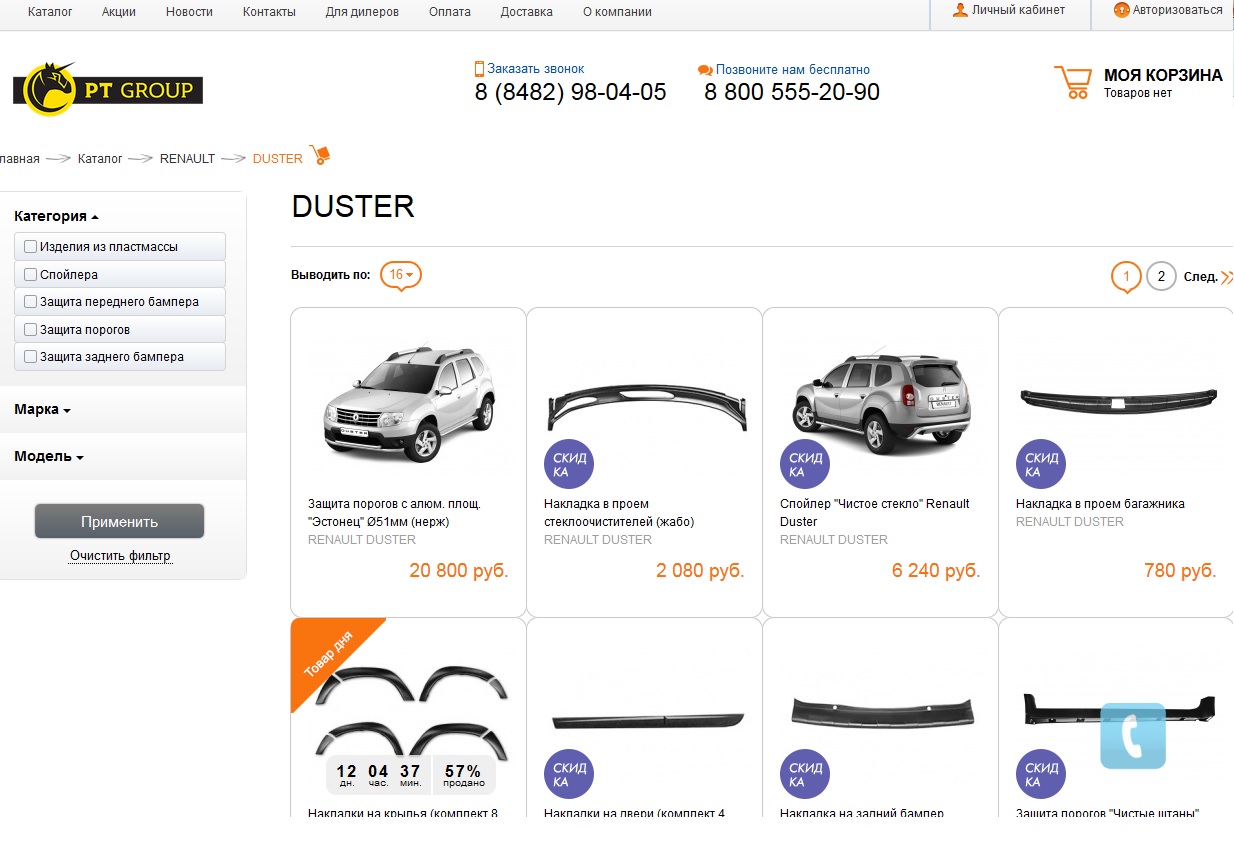Click the floating blue phone callback icon
The height and width of the screenshot is (868, 1234).
1133,736
